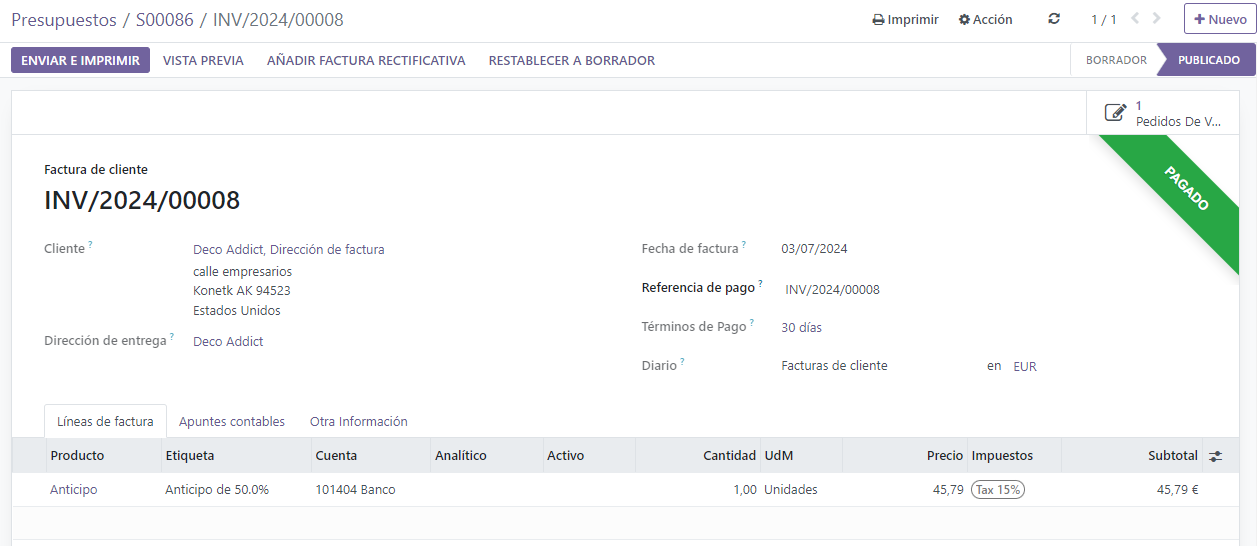Click the Nuevo button

pos(1219,19)
